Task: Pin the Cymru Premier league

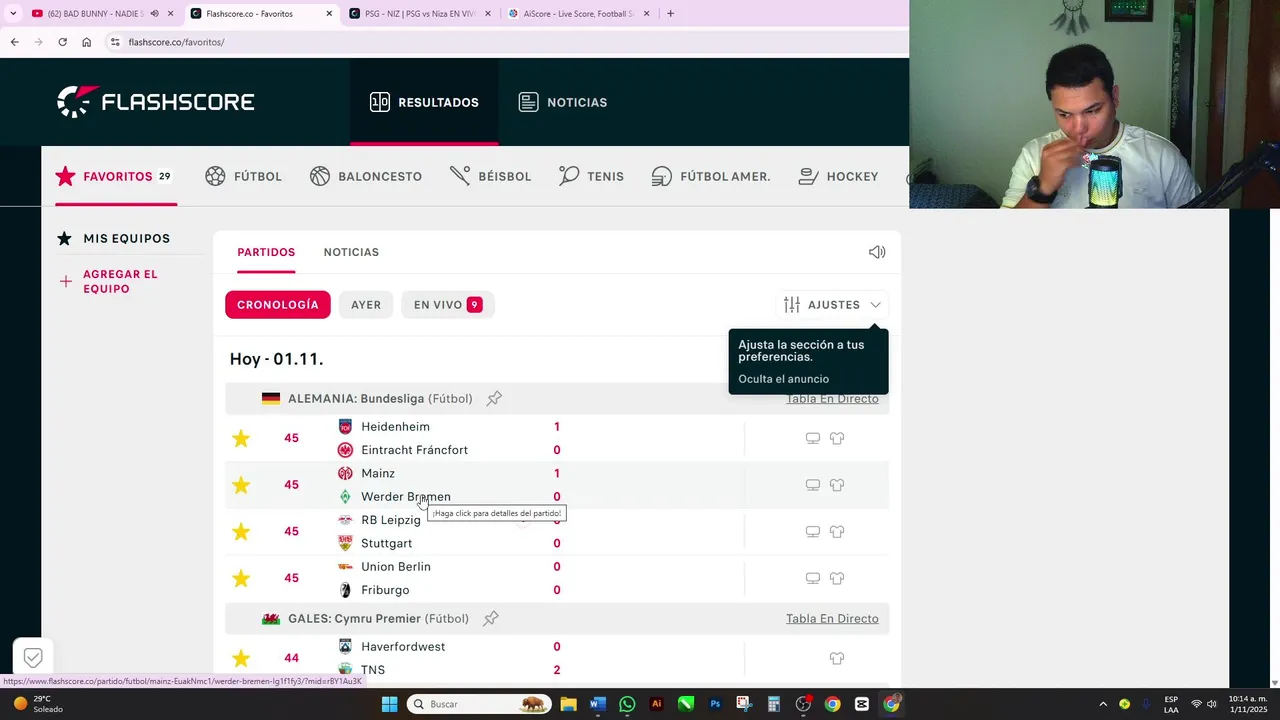Action: click(491, 618)
